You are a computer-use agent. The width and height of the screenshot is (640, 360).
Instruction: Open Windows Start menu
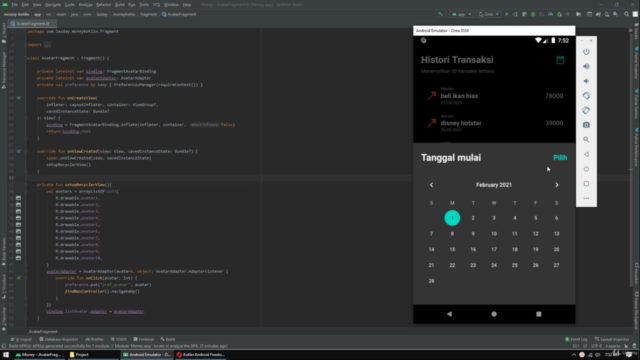[x=6, y=355]
